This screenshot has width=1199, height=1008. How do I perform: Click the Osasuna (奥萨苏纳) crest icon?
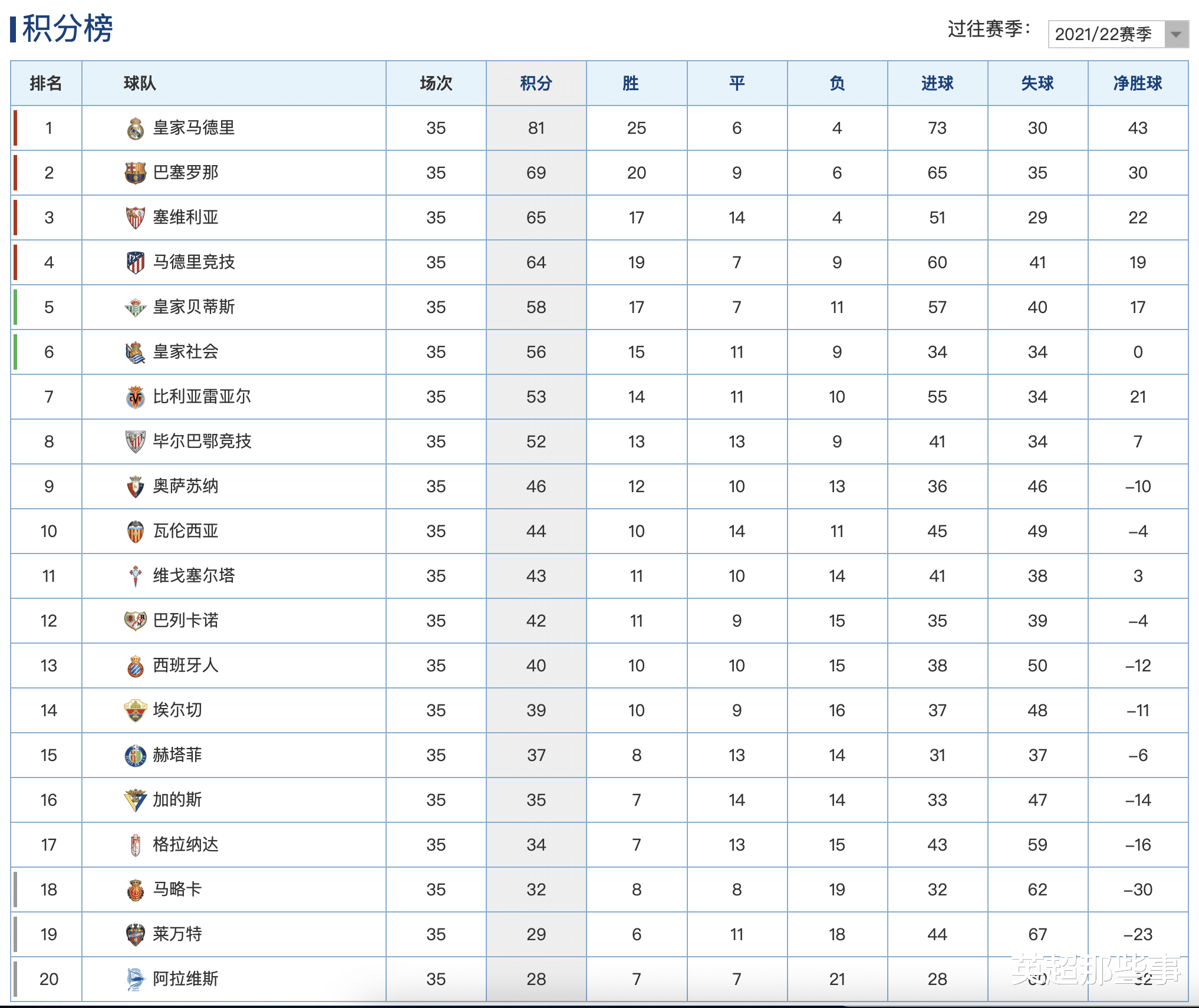pos(136,487)
